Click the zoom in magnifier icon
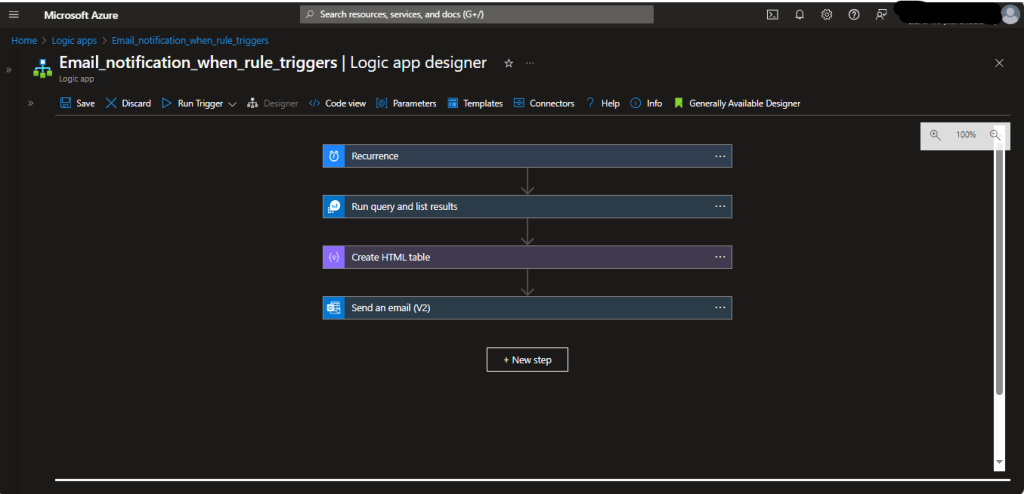 935,135
